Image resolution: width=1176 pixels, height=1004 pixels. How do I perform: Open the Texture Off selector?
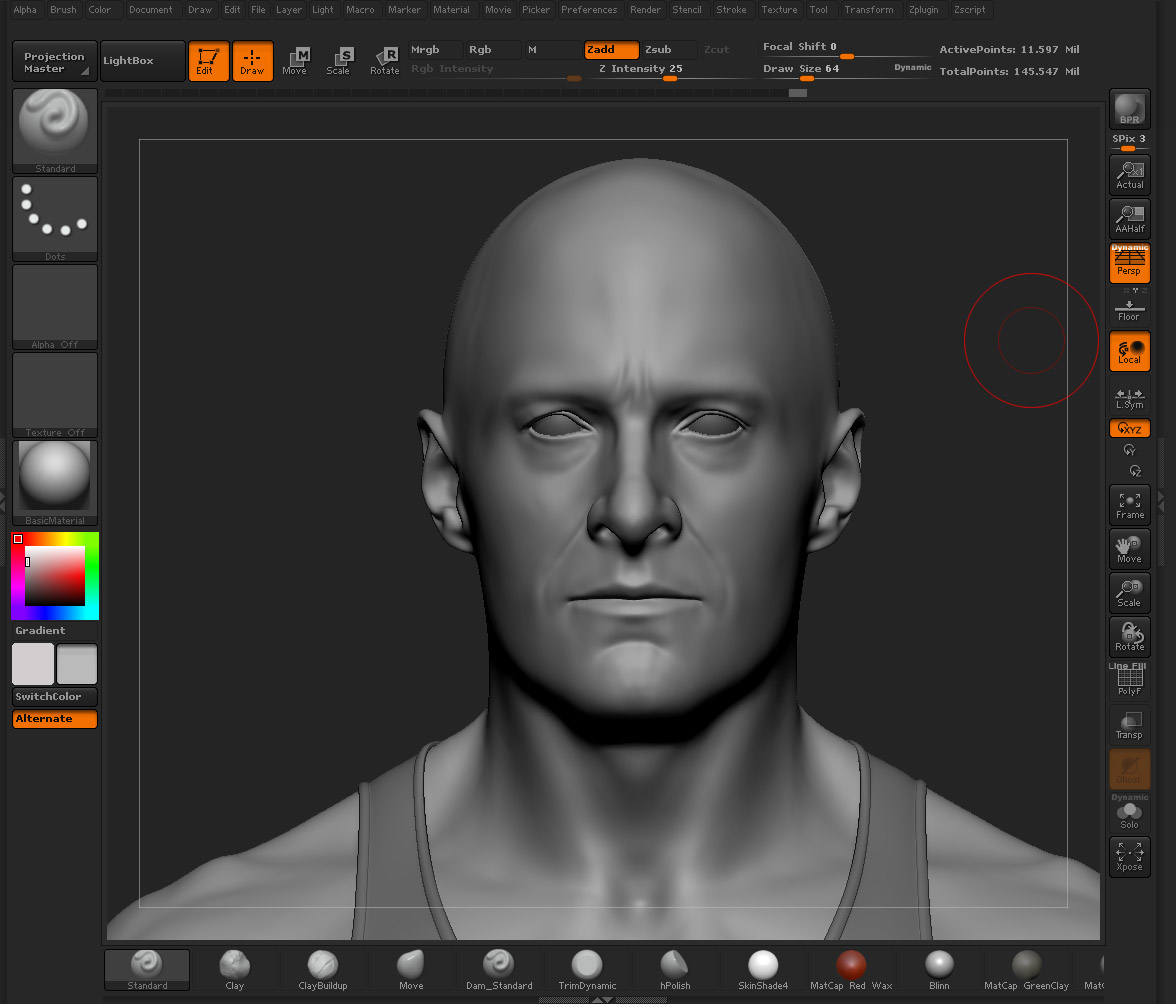pyautogui.click(x=55, y=395)
